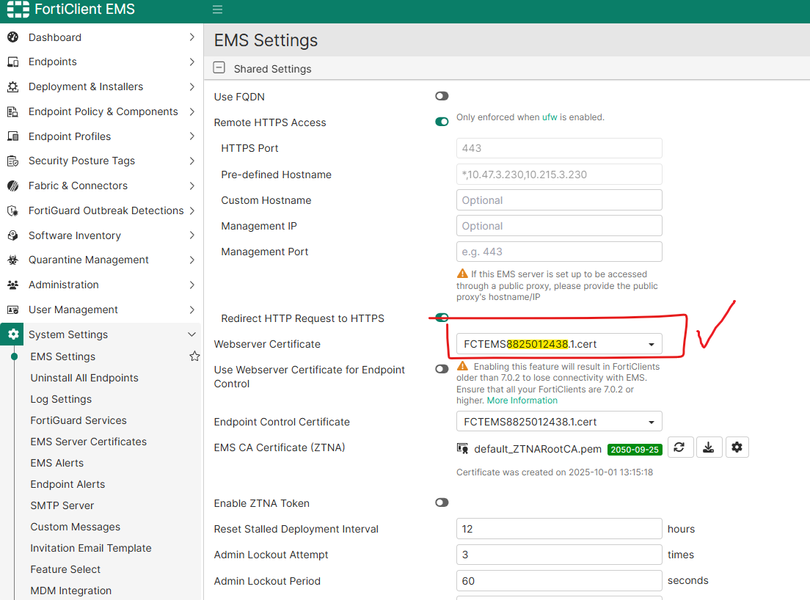The width and height of the screenshot is (810, 600).
Task: Click the Custom Hostname input field
Action: tap(559, 200)
